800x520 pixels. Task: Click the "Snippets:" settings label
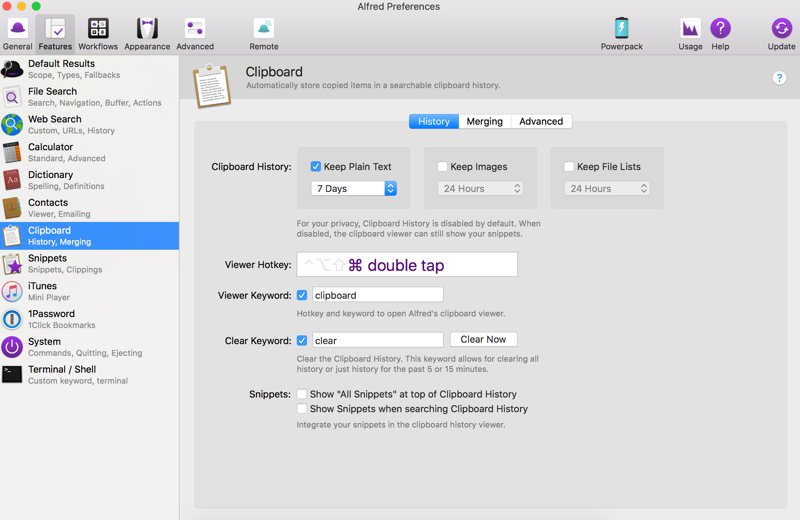pos(270,394)
